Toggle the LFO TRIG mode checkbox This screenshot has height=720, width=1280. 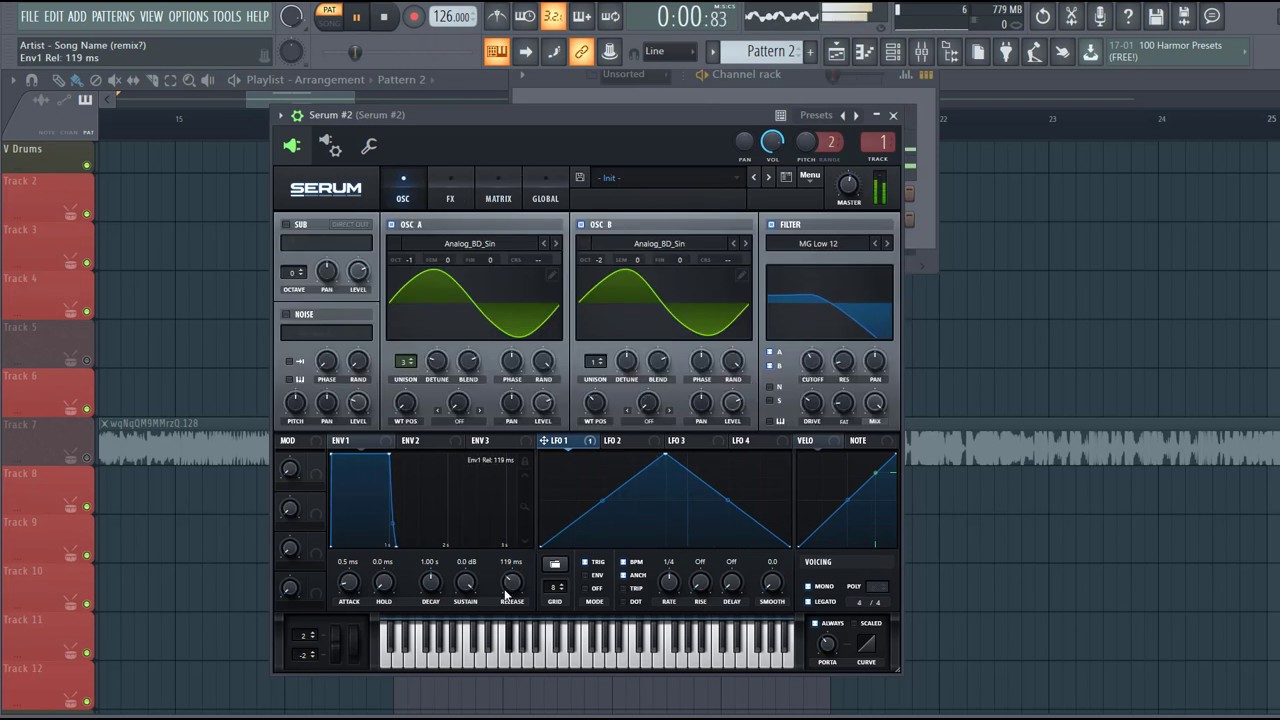tap(585, 562)
